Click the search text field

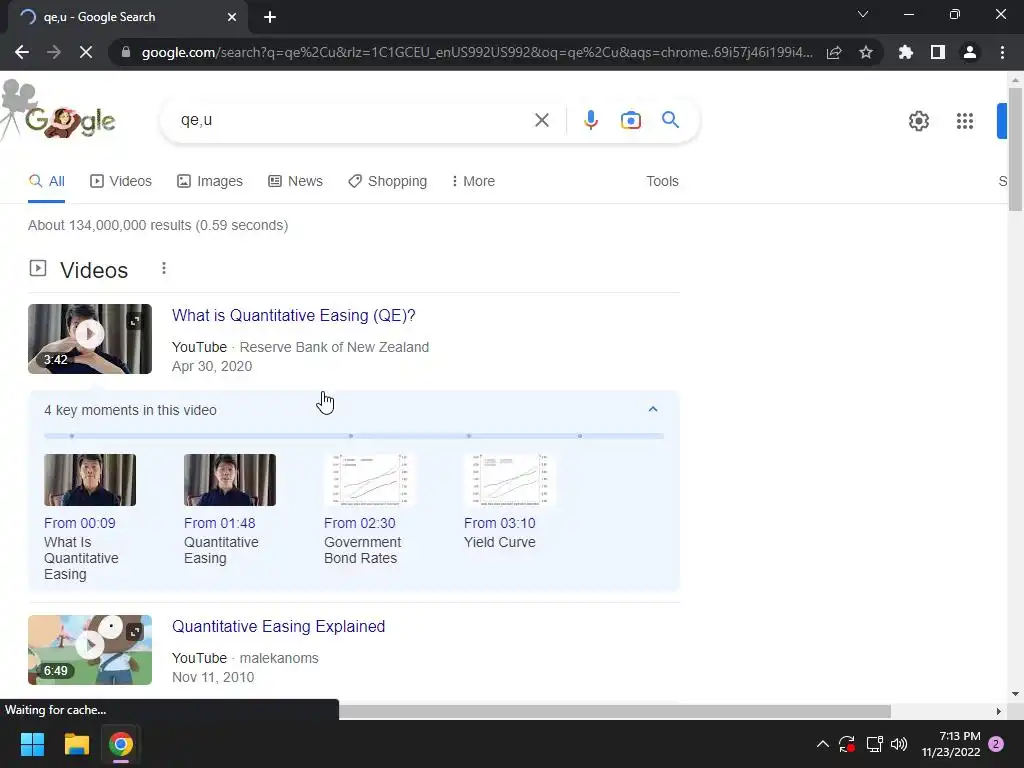[353, 120]
